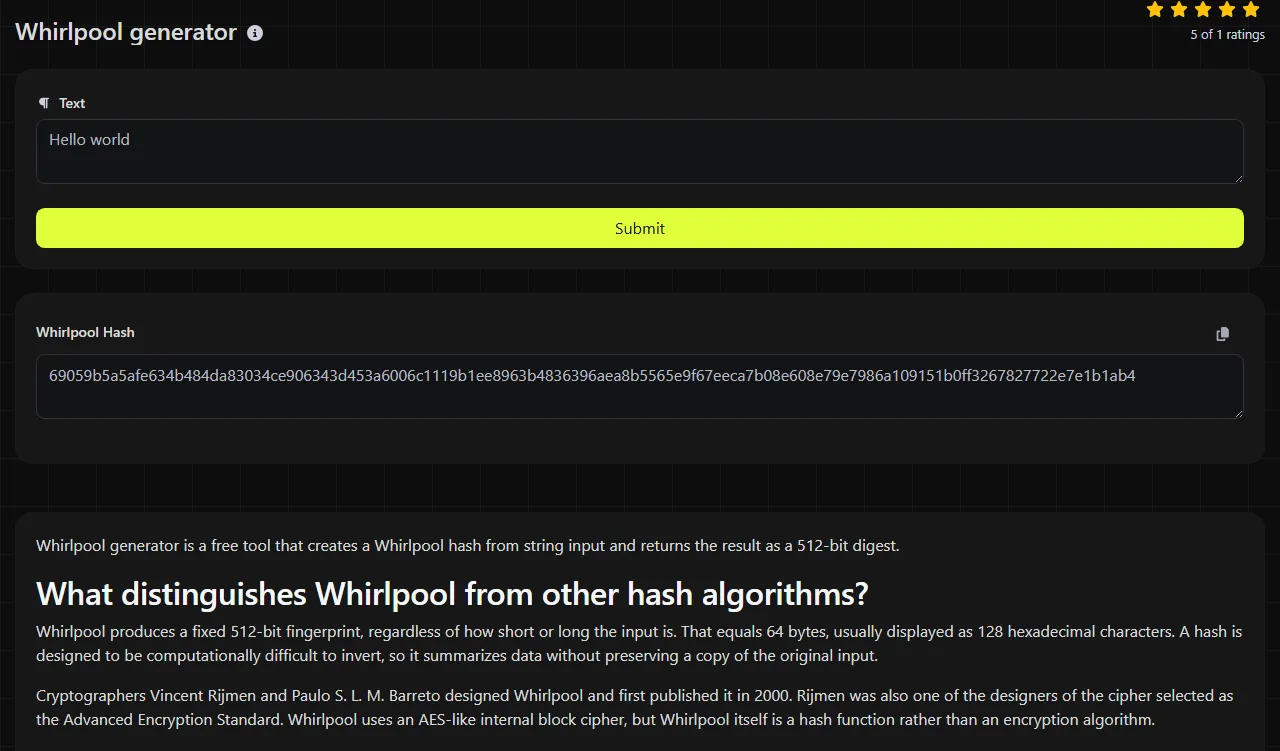Focus the Text input with Hello world
Viewport: 1280px width, 751px height.
tap(640, 152)
